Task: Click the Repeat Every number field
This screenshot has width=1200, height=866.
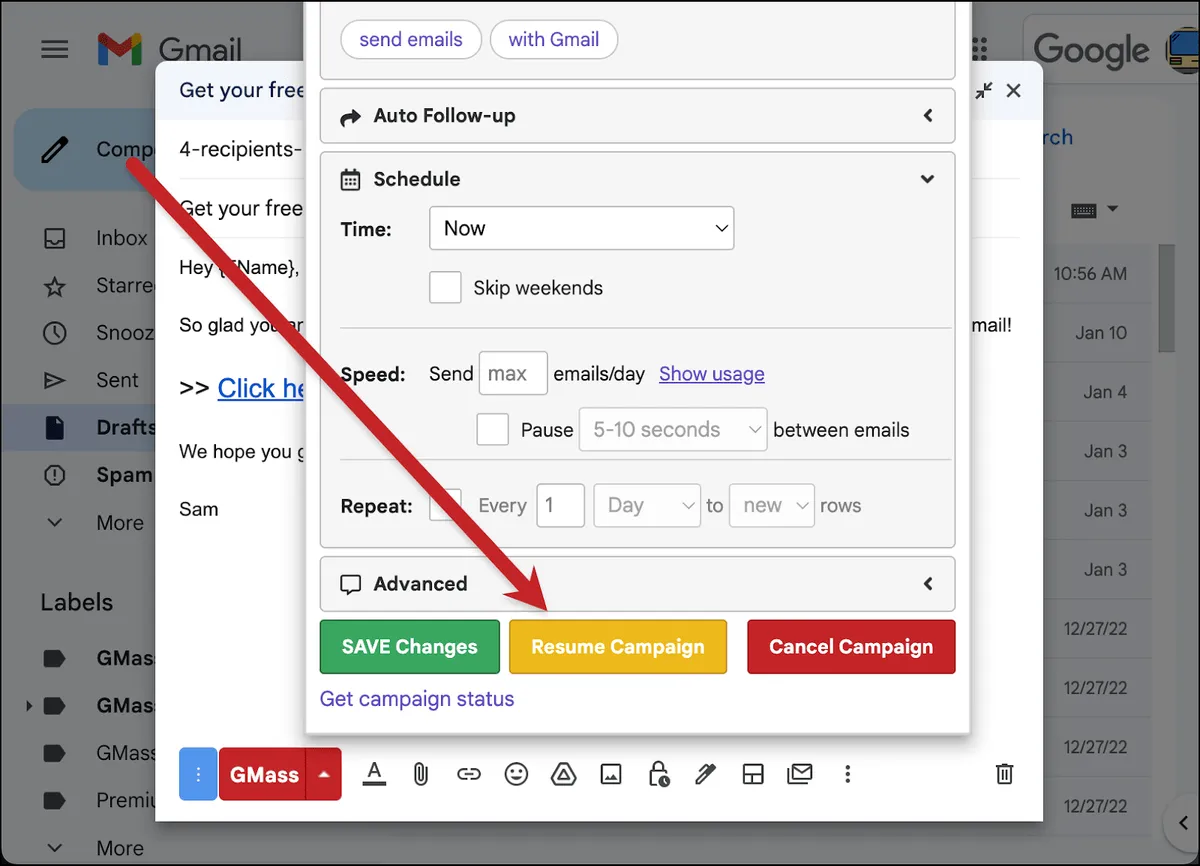Action: [x=560, y=505]
